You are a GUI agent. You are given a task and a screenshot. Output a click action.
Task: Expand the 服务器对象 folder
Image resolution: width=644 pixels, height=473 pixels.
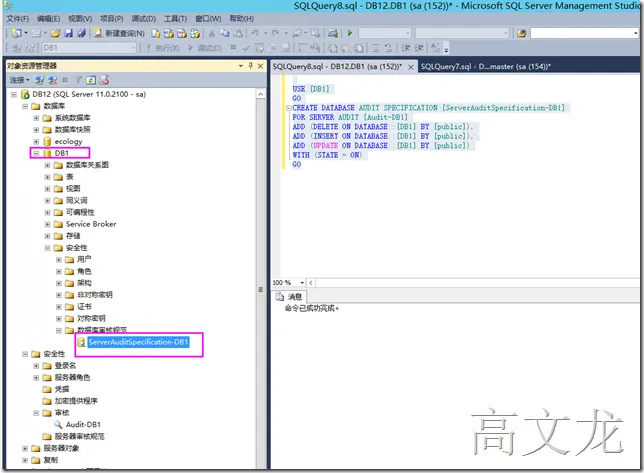coord(25,448)
